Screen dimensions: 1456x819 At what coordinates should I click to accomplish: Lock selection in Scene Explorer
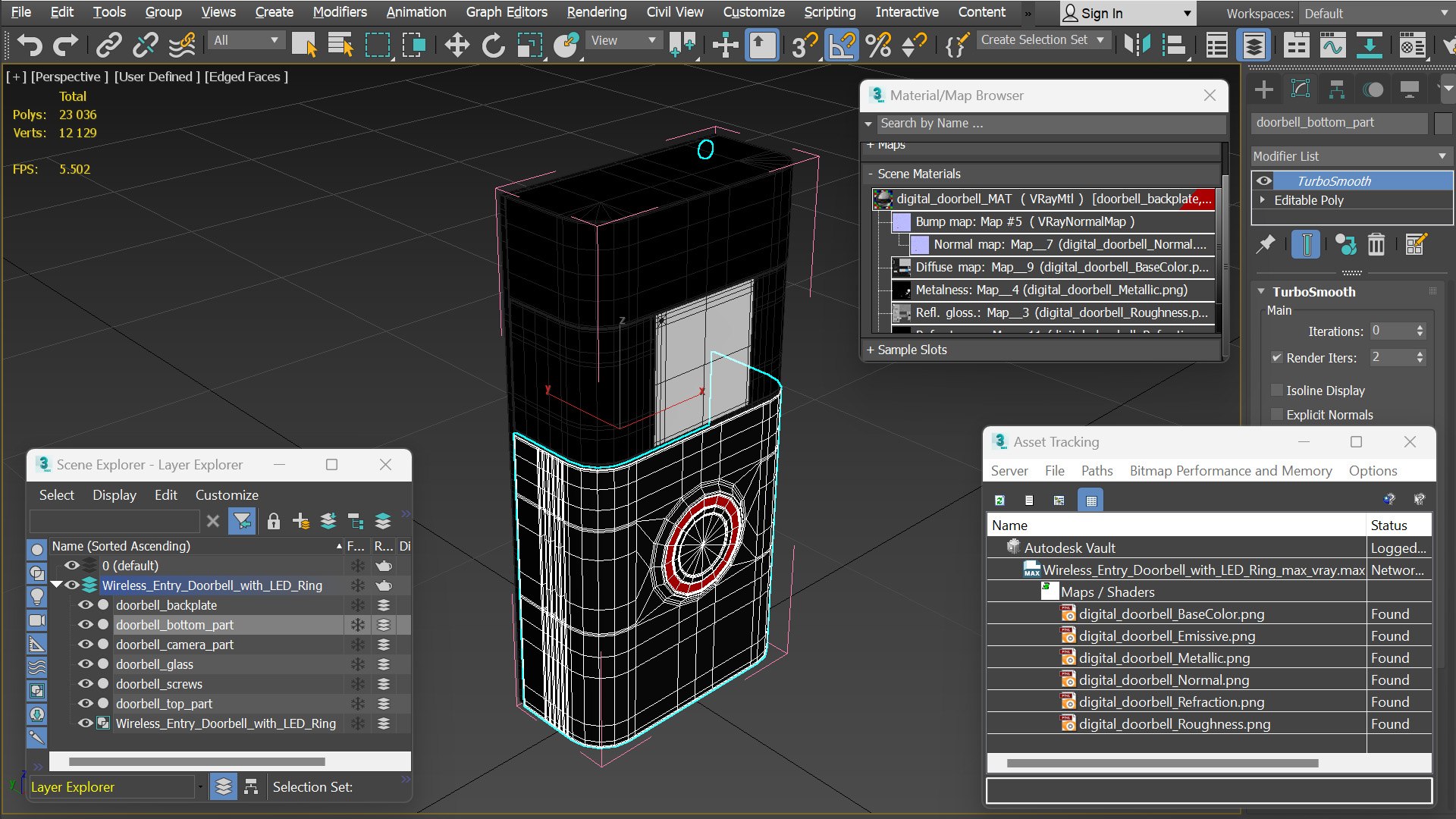click(x=274, y=521)
